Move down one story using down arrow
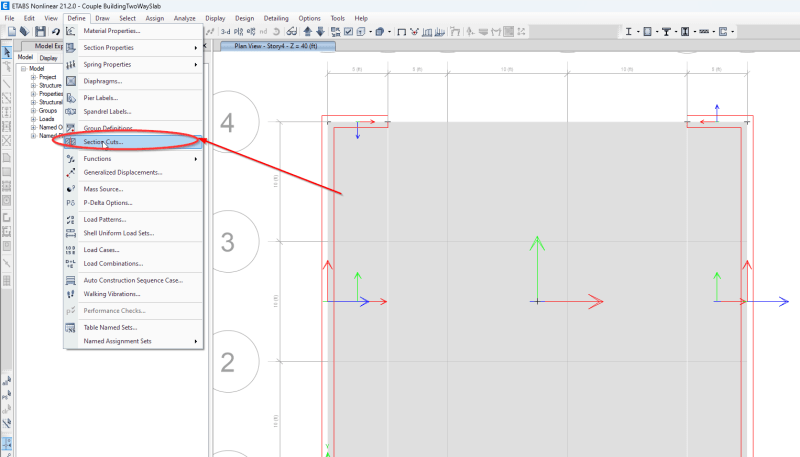The width and height of the screenshot is (800, 457). 320,32
